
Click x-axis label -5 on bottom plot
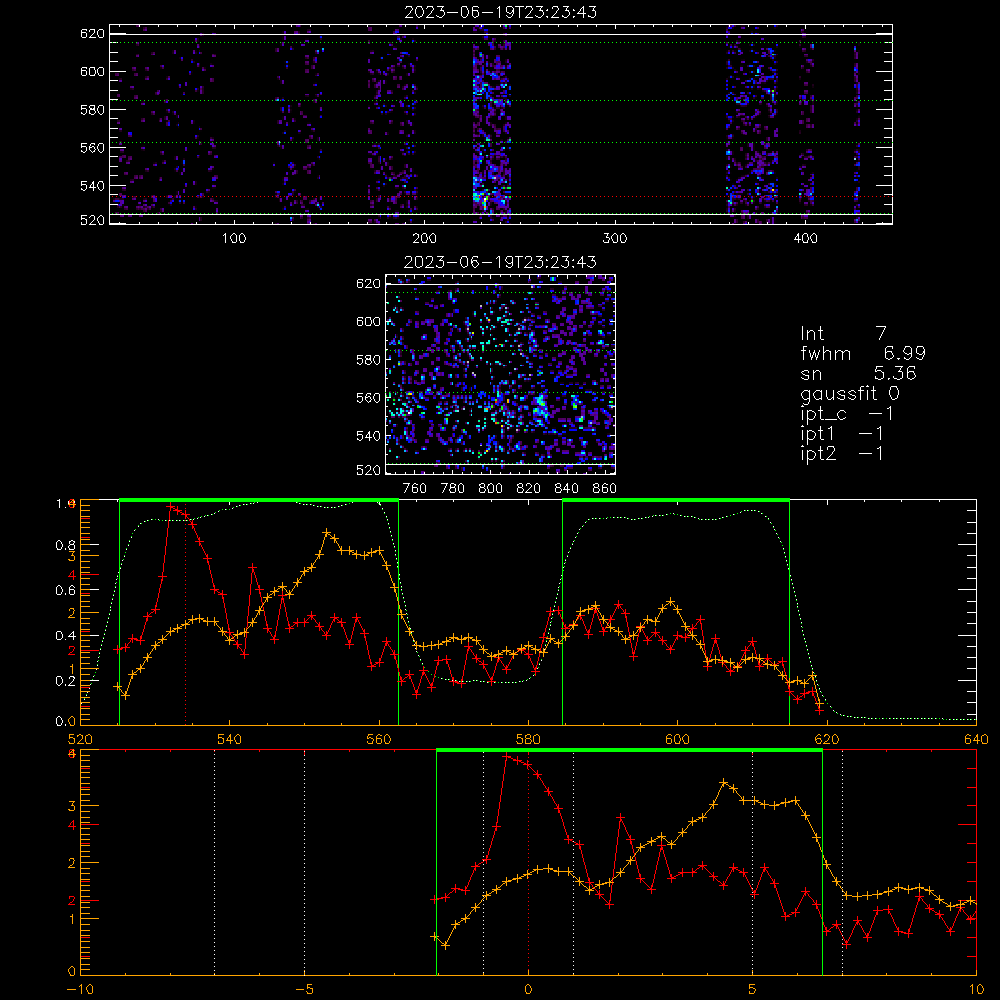coord(305,990)
